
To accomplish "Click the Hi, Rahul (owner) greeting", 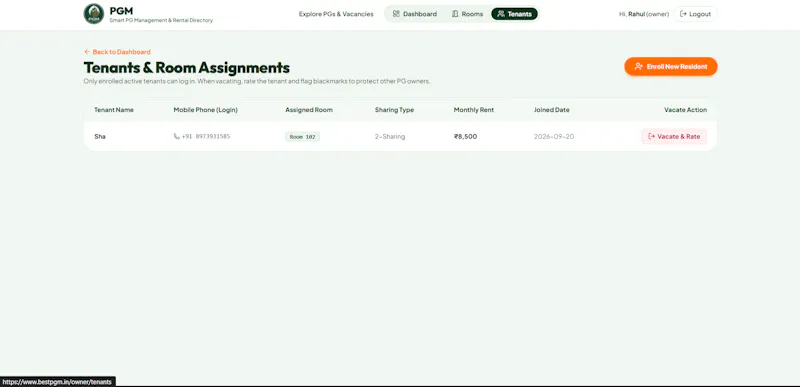I will point(644,14).
